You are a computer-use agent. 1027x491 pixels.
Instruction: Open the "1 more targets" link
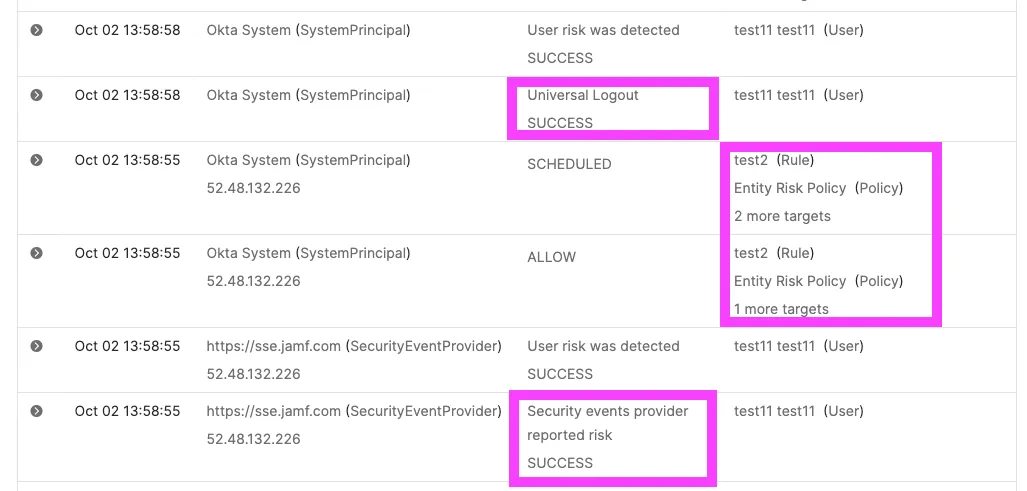click(x=781, y=309)
